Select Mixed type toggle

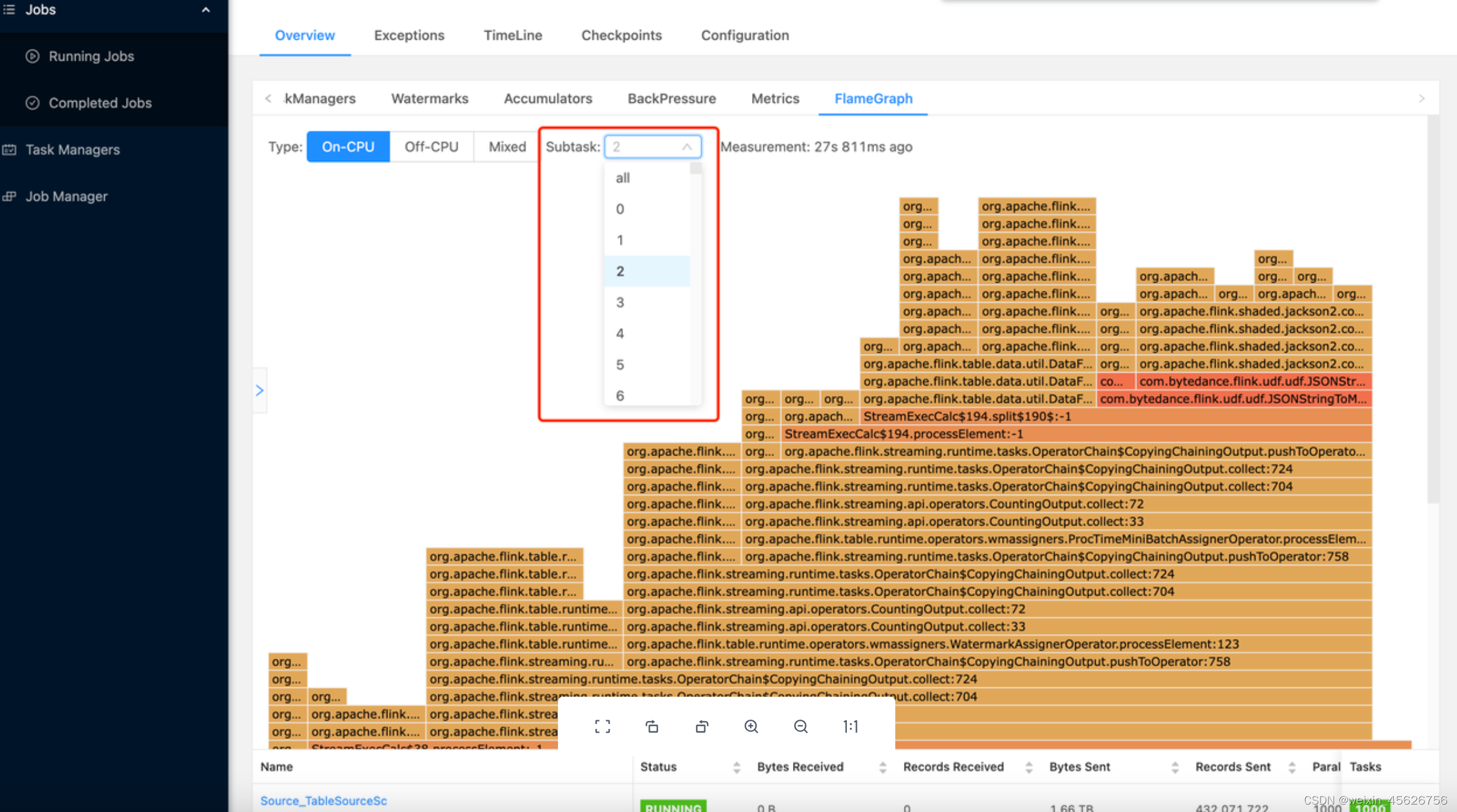click(x=506, y=146)
